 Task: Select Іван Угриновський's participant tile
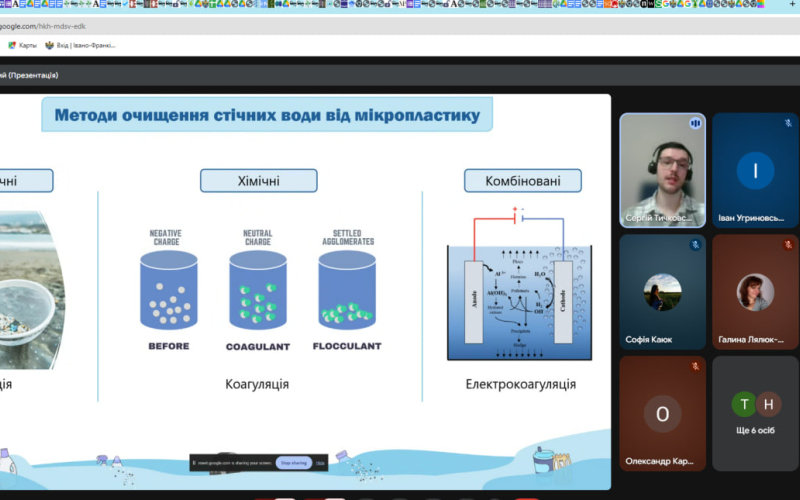[x=755, y=170]
